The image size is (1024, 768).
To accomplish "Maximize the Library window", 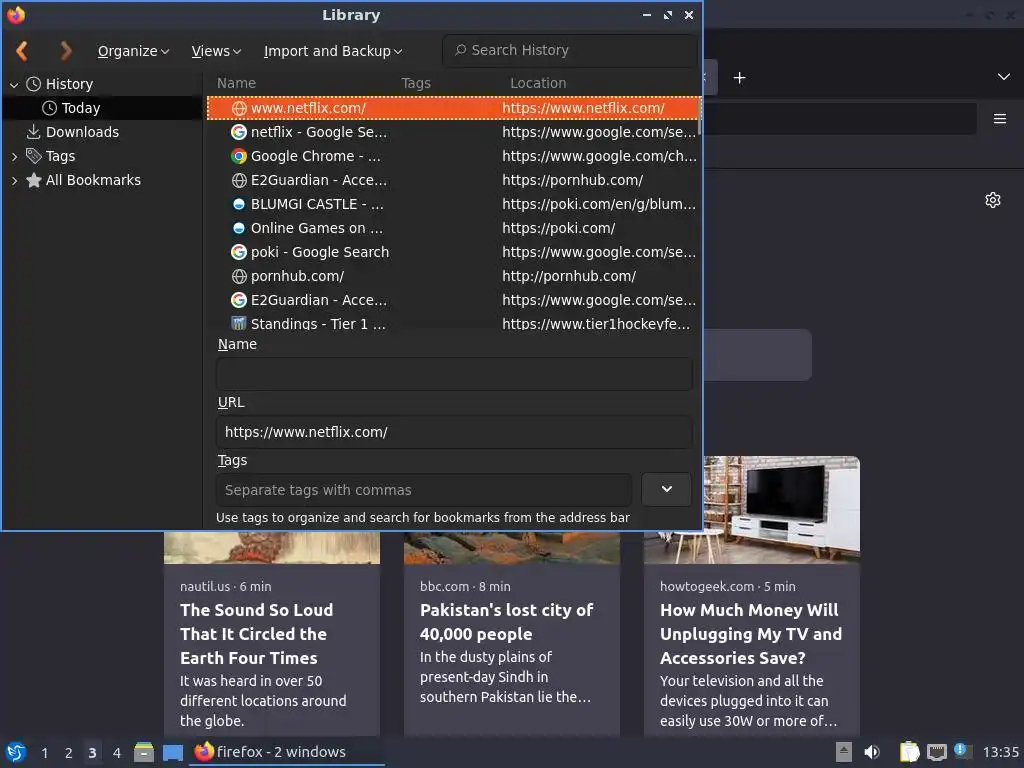I will [x=667, y=15].
